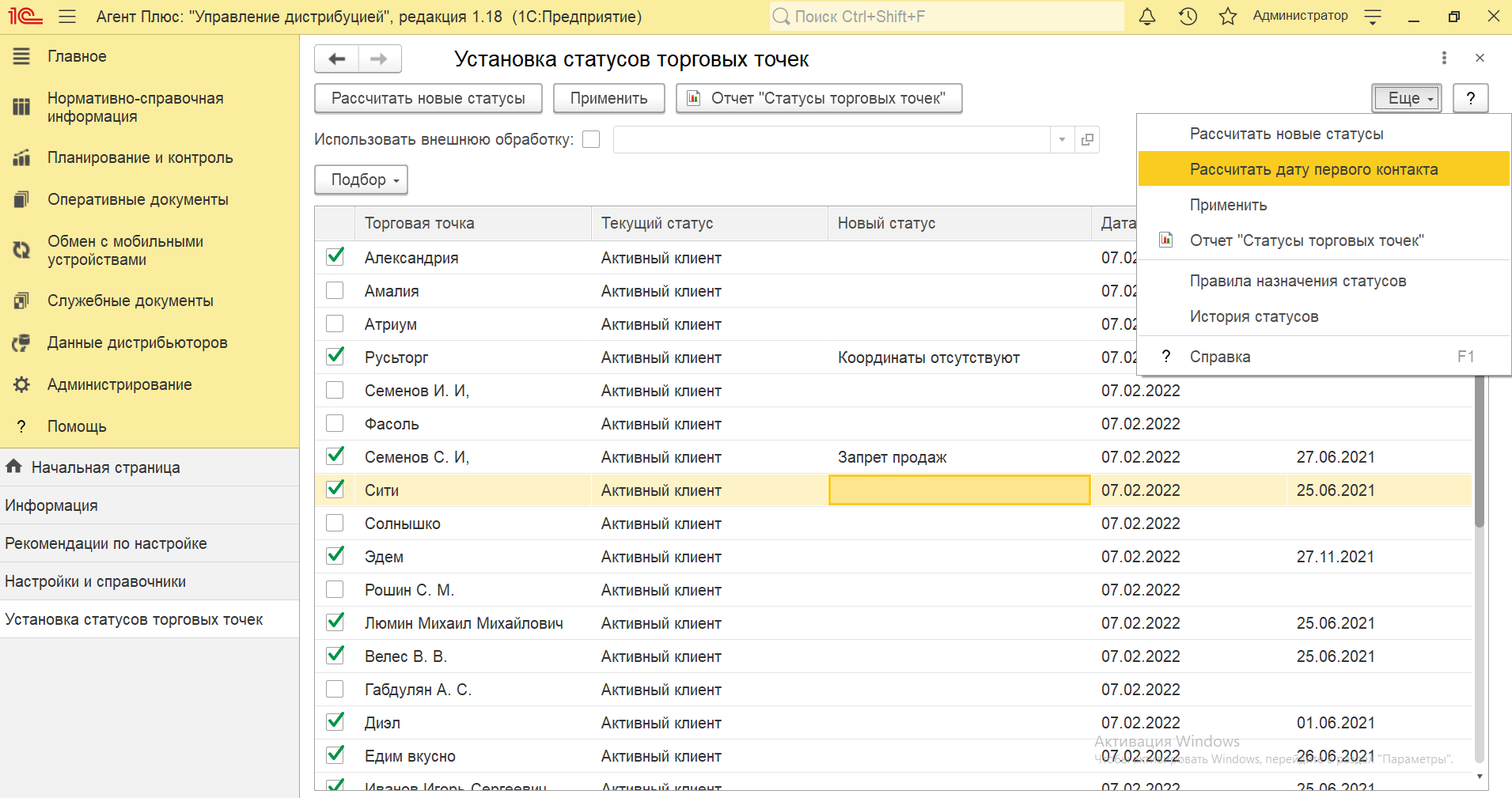Expand the Подбор dropdown
Image resolution: width=1512 pixels, height=798 pixels.
(361, 180)
